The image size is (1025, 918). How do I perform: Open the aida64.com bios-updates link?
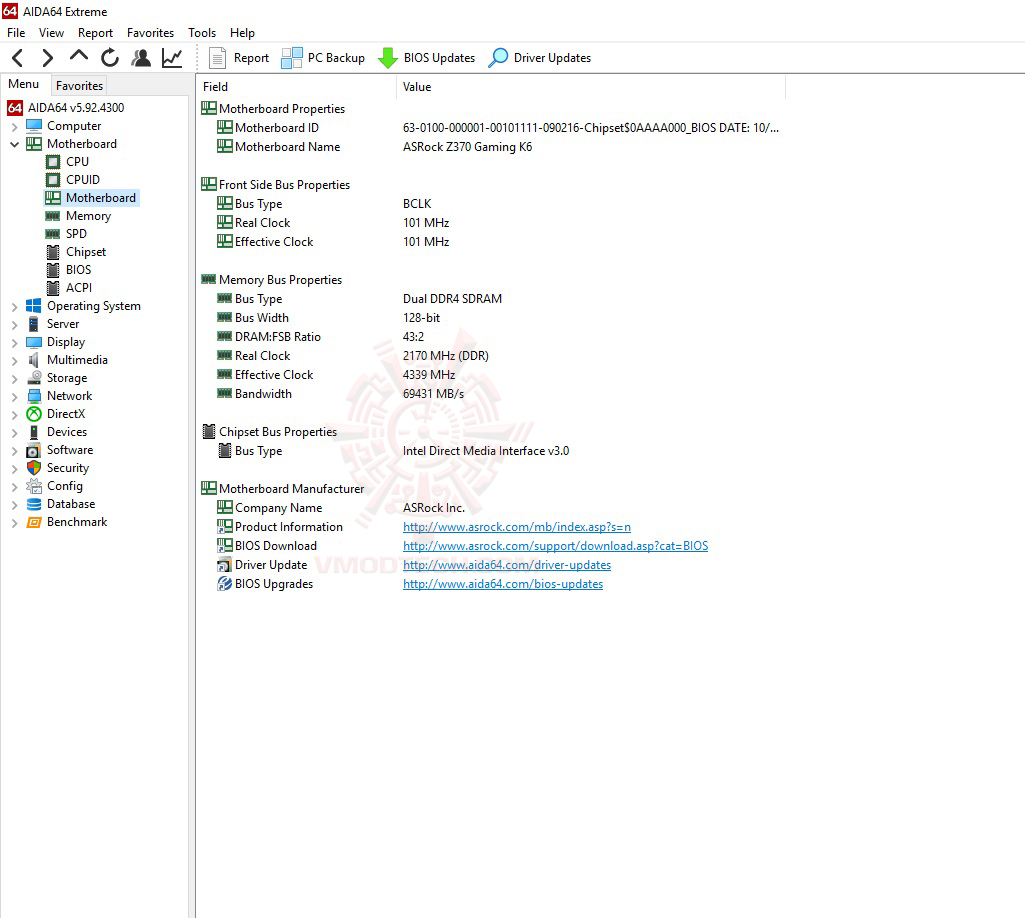point(503,584)
